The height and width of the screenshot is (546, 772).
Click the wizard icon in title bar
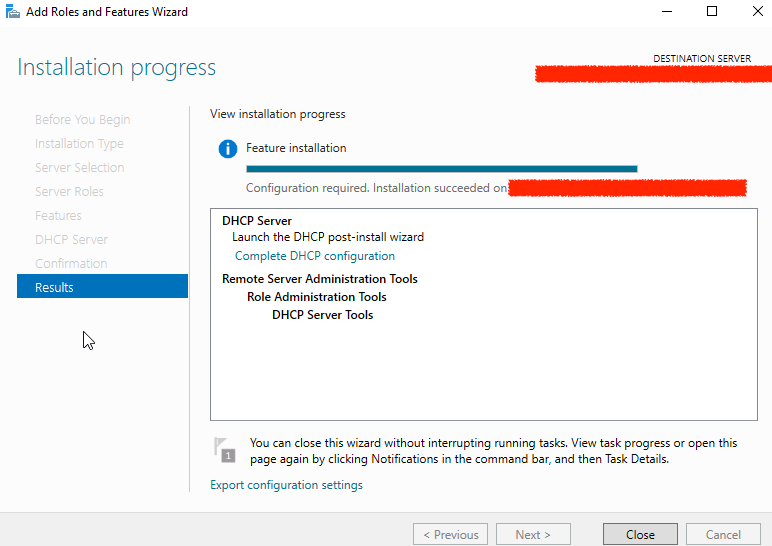pyautogui.click(x=12, y=12)
